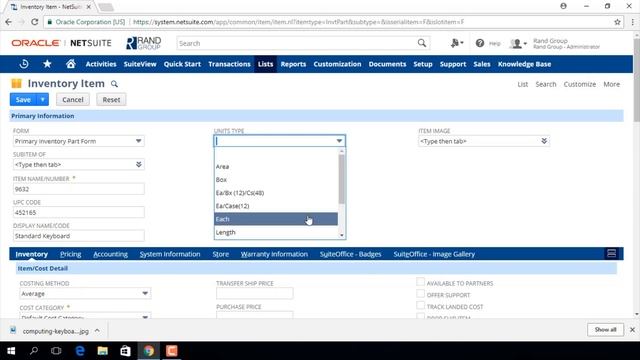640x360 pixels.
Task: Launch Edge browser from taskbar
Action: pyautogui.click(x=80, y=351)
